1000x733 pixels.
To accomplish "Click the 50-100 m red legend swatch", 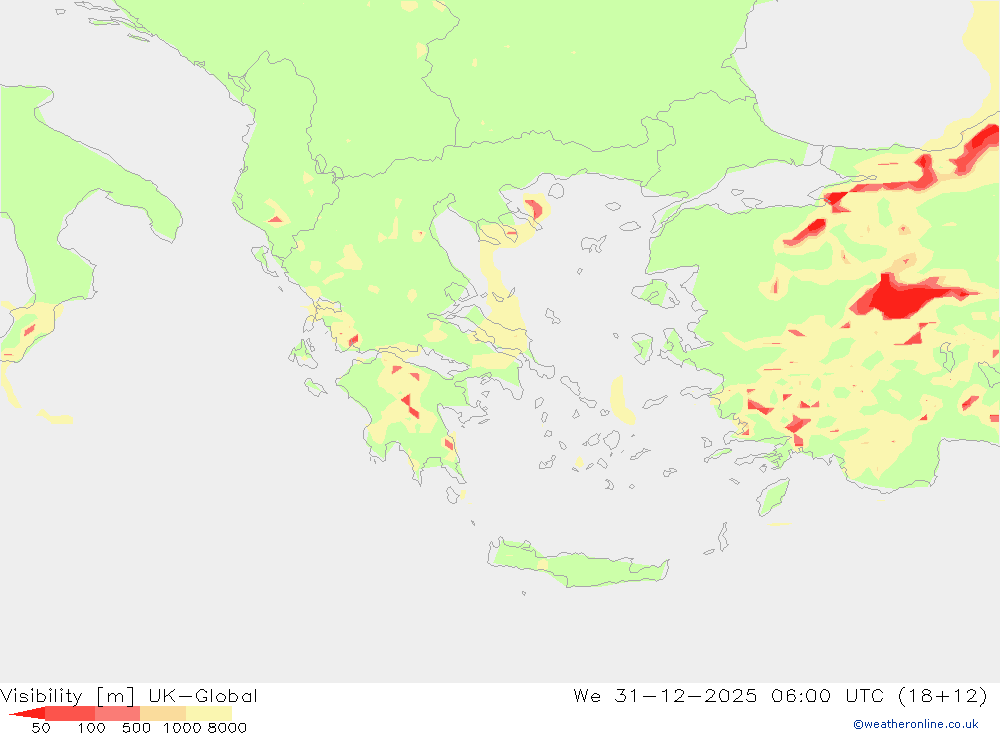I will (x=70, y=713).
